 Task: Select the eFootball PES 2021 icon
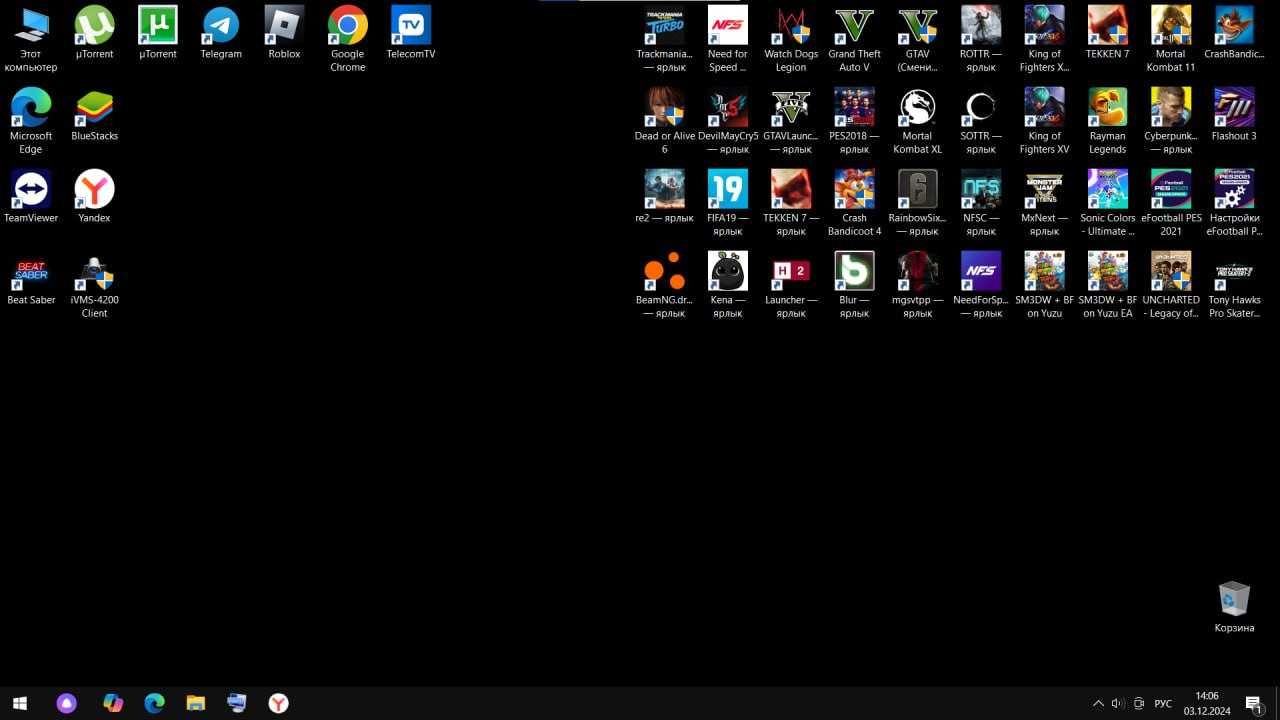click(x=1171, y=204)
